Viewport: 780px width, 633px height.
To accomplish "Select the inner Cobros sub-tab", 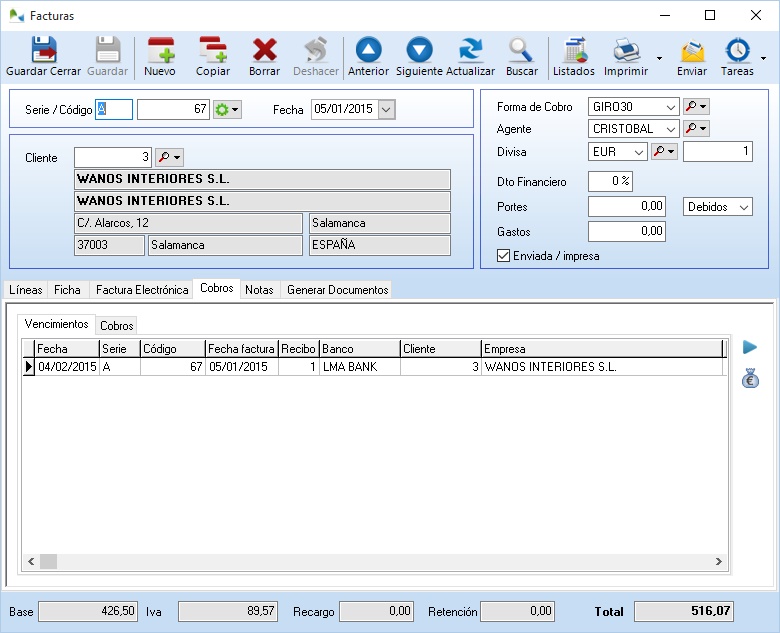I will pyautogui.click(x=117, y=326).
